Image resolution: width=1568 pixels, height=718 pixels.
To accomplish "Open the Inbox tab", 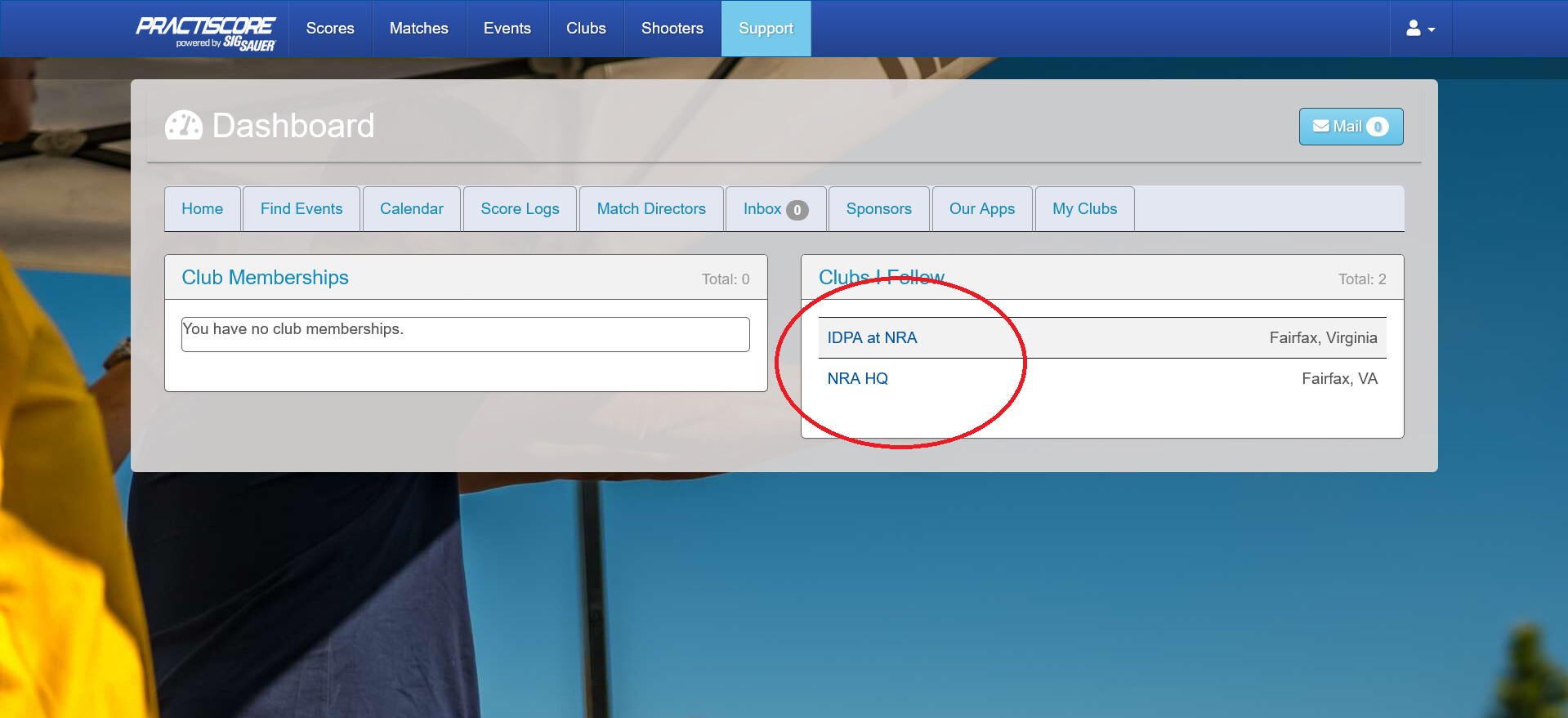I will tap(775, 209).
